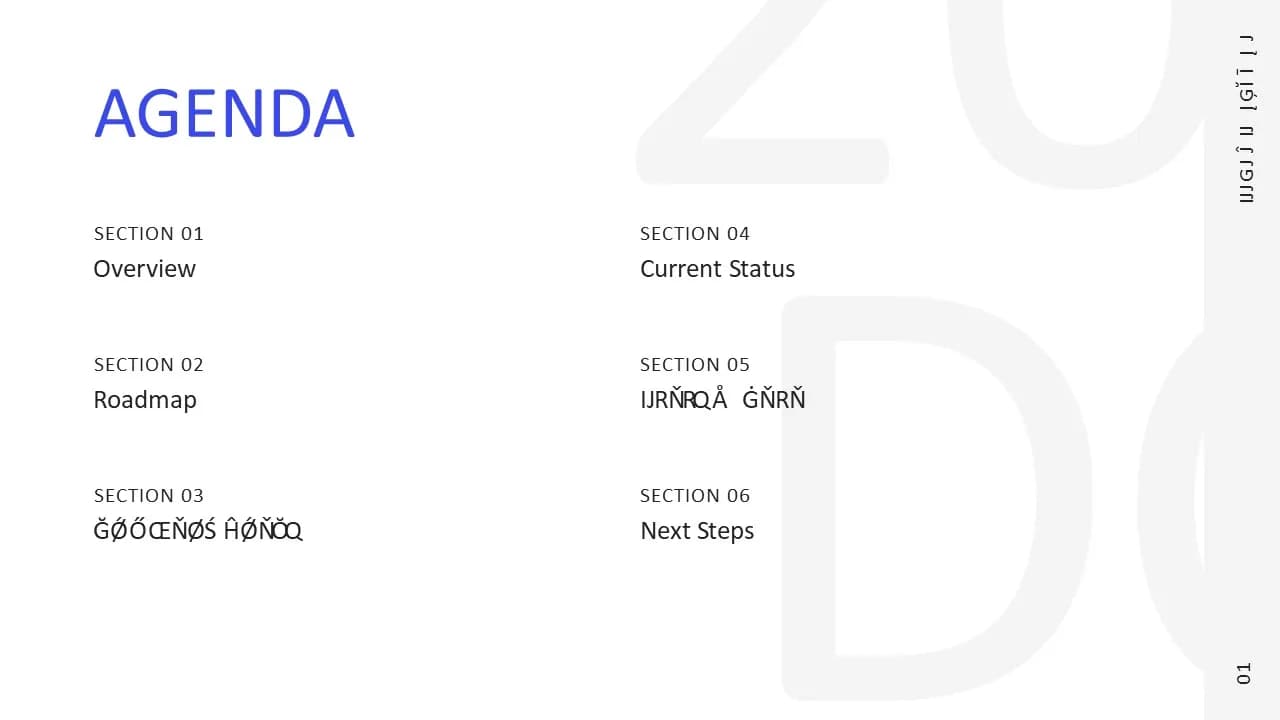Click the partial background letter beside D
The width and height of the screenshot is (1280, 720).
coord(1171,500)
